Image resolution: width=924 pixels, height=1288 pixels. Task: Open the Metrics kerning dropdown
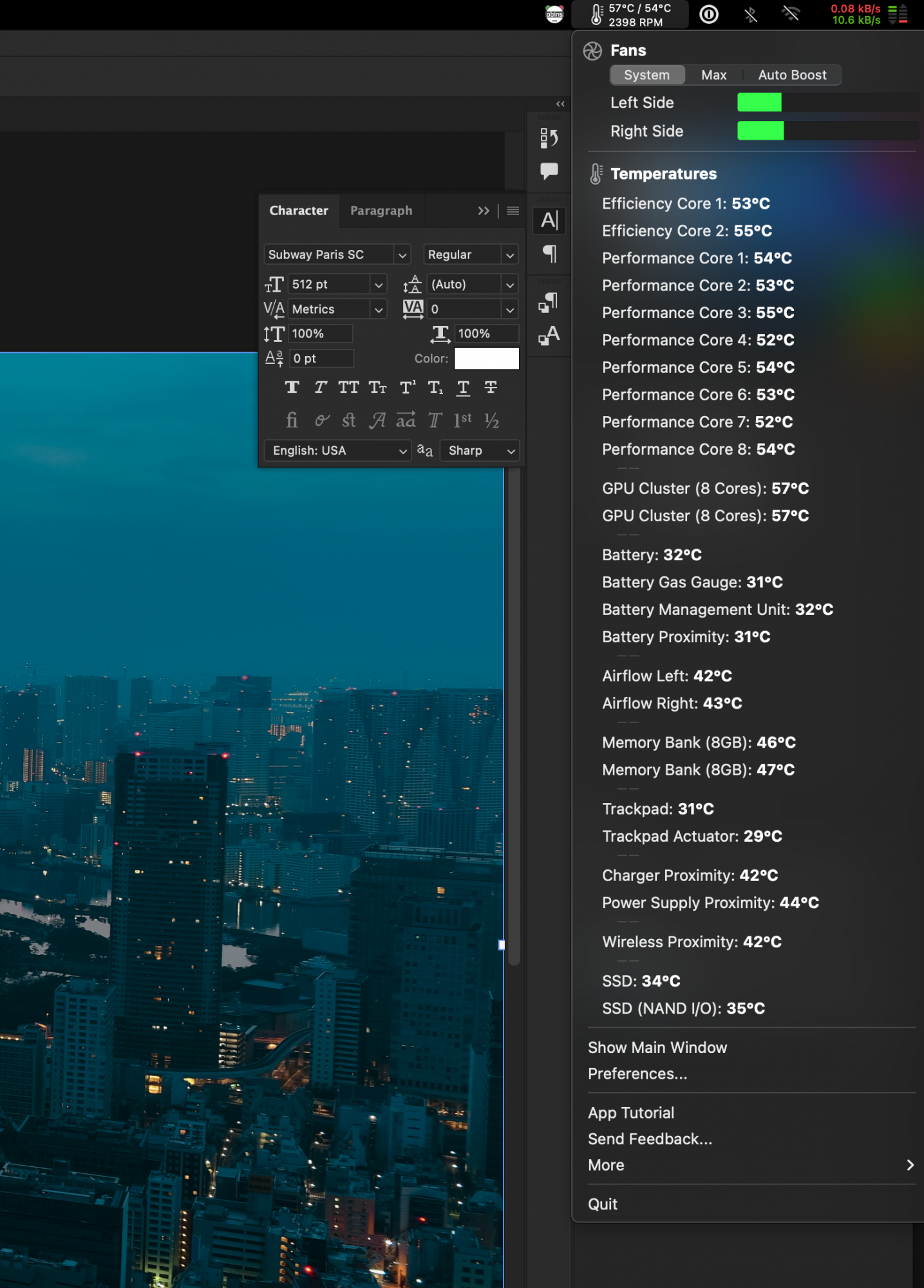click(x=379, y=310)
